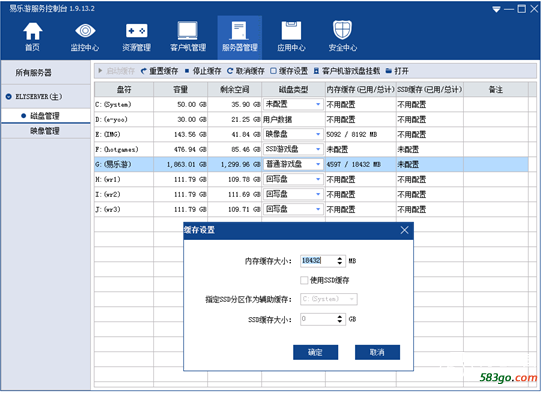Select 磁盘管理 in sidebar

point(45,116)
